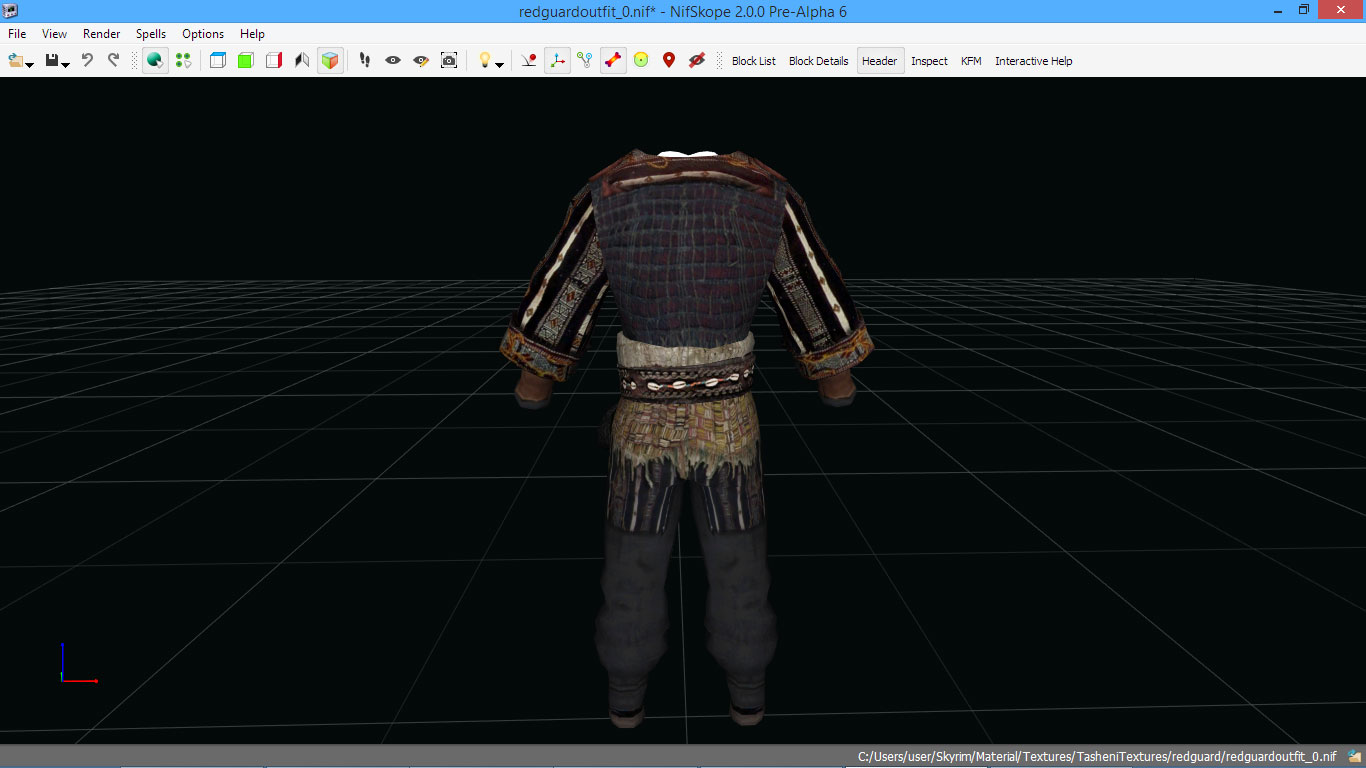Open Interactive Help

[x=1033, y=61]
